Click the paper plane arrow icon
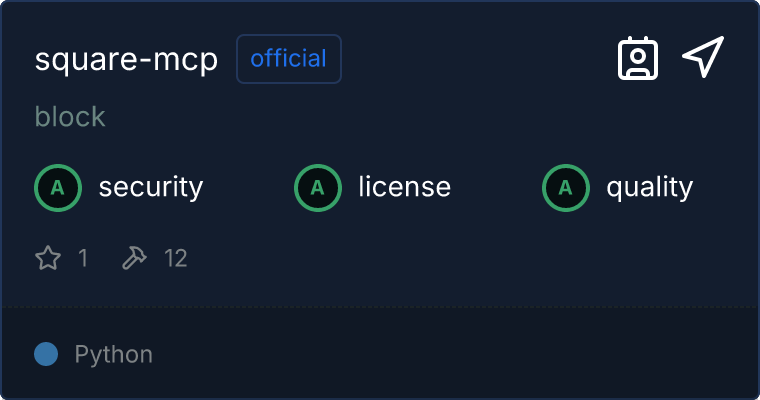760x400 pixels. (703, 57)
